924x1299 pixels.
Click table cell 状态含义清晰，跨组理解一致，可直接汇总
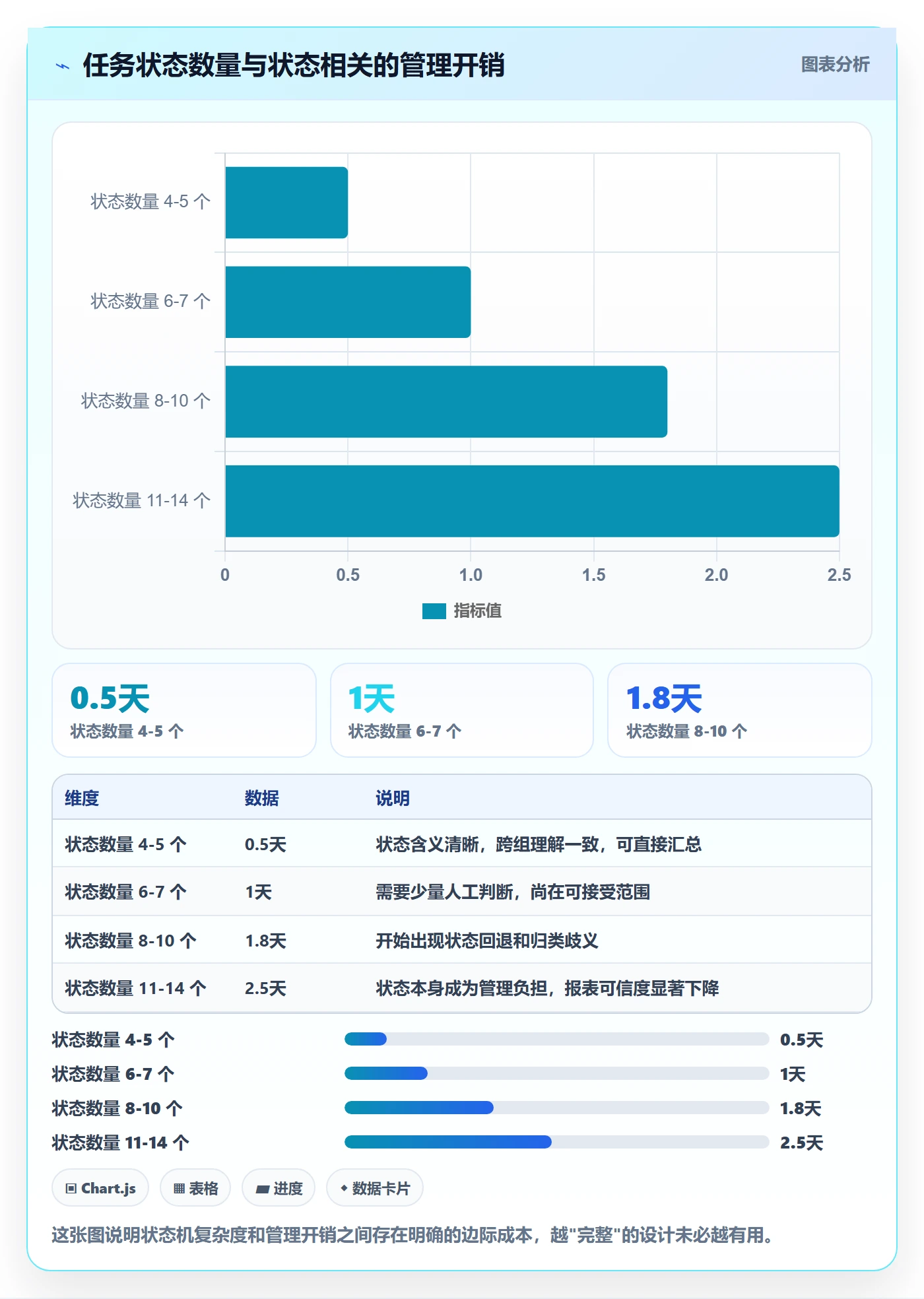pyautogui.click(x=539, y=844)
